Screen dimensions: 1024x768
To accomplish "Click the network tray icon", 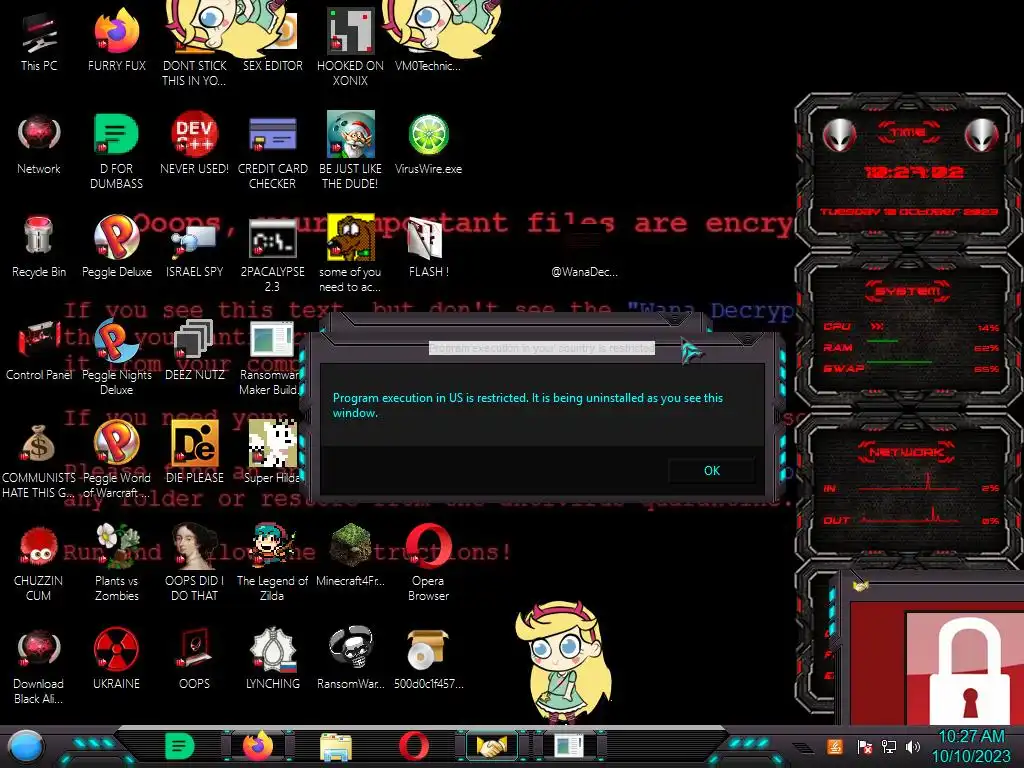I will tap(888, 746).
